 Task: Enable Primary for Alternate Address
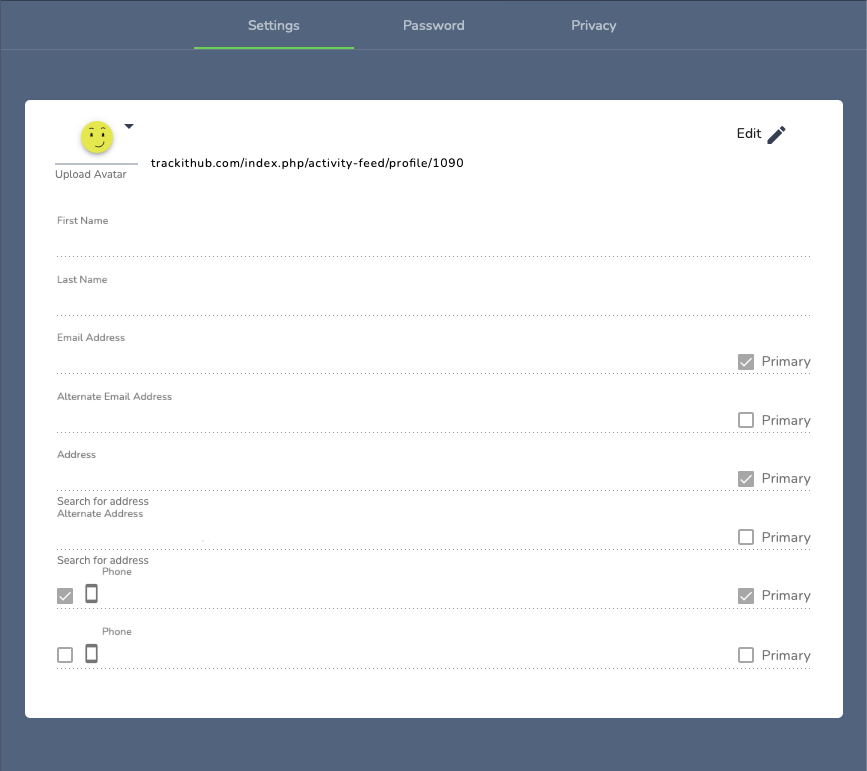point(745,538)
